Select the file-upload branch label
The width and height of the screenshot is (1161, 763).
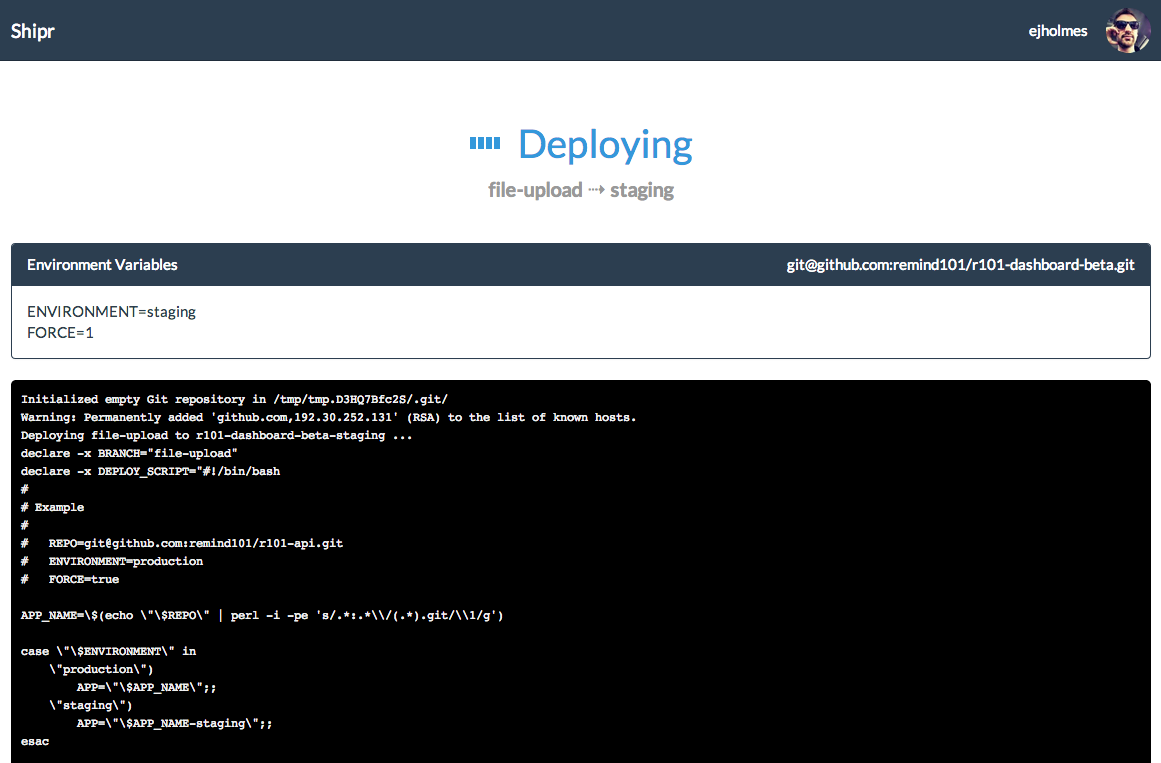pyautogui.click(x=533, y=190)
